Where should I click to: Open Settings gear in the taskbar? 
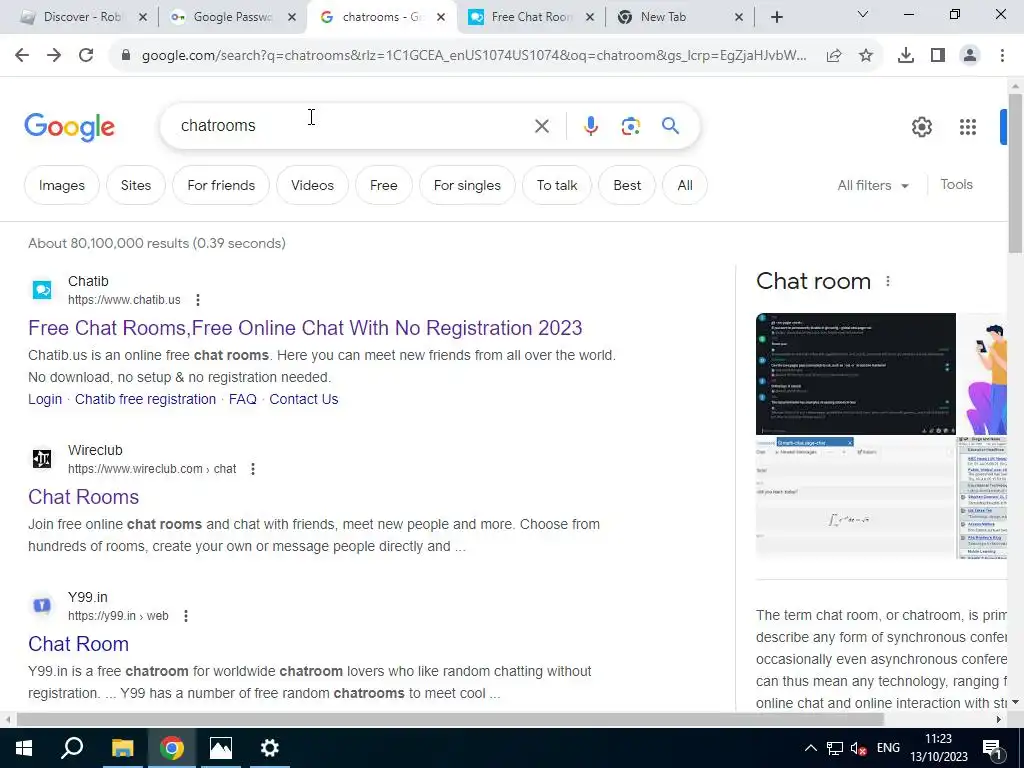(x=270, y=748)
